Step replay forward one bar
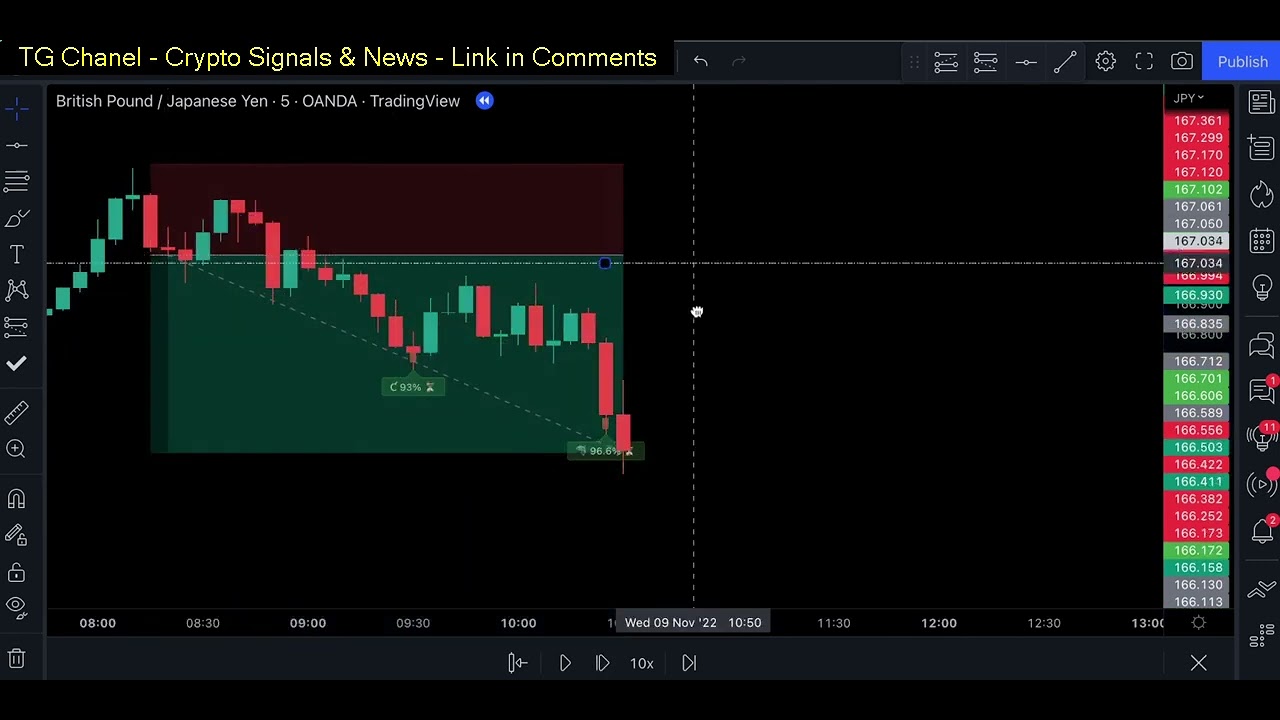Screen dimensions: 1280x720 602,663
